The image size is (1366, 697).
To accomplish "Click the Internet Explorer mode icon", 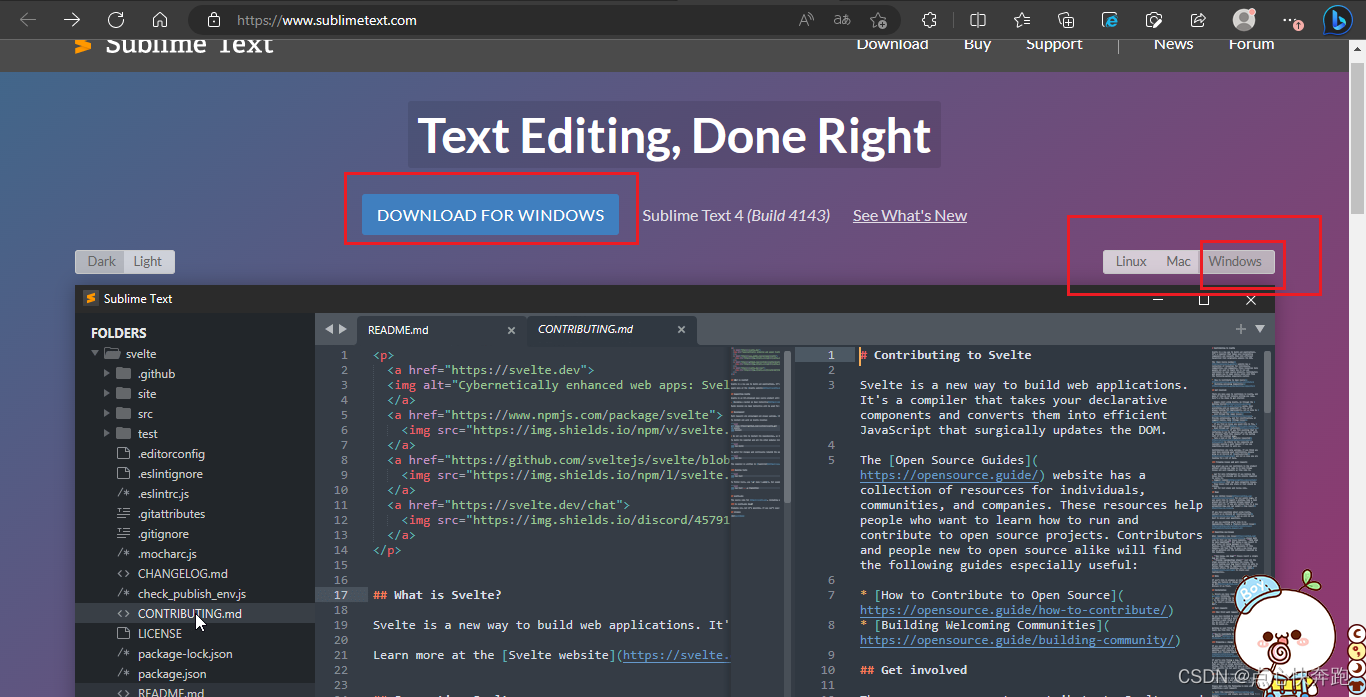I will [1110, 20].
